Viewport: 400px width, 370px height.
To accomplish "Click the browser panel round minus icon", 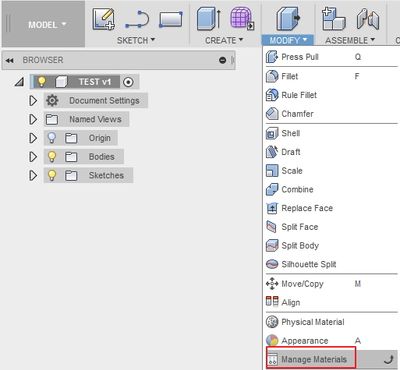I will point(223,60).
